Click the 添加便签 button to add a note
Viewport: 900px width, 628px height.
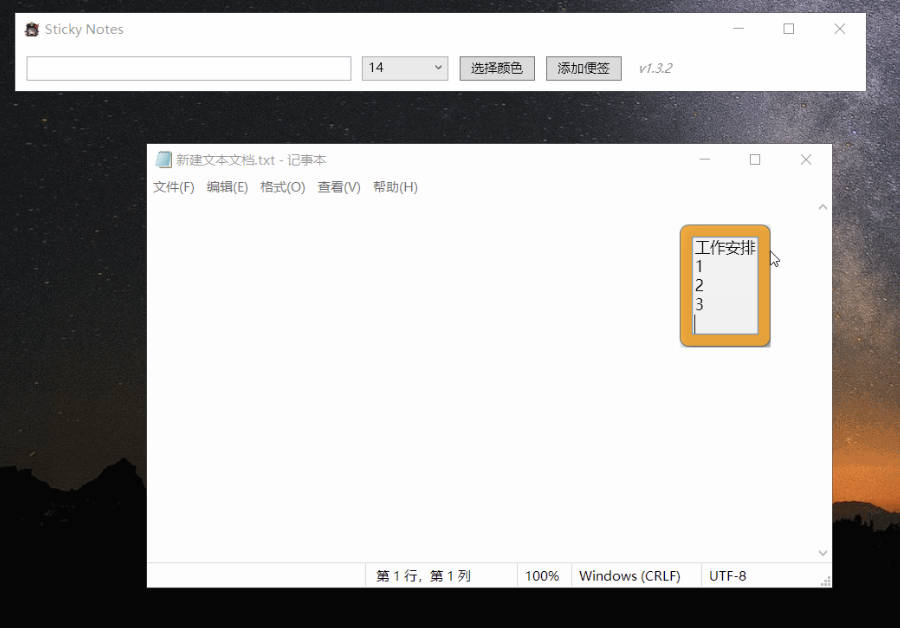[583, 68]
